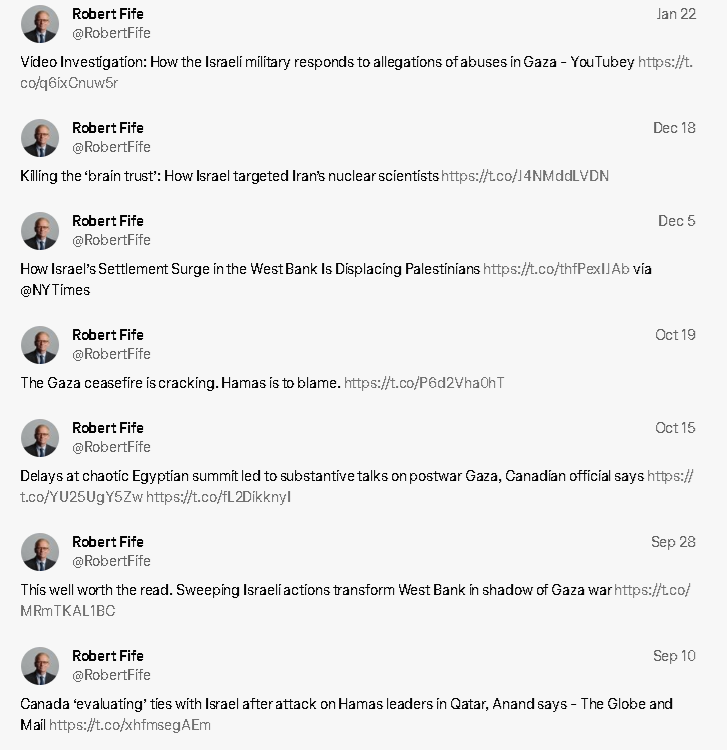Open the t.co/fL2DikknyI link

click(x=219, y=497)
